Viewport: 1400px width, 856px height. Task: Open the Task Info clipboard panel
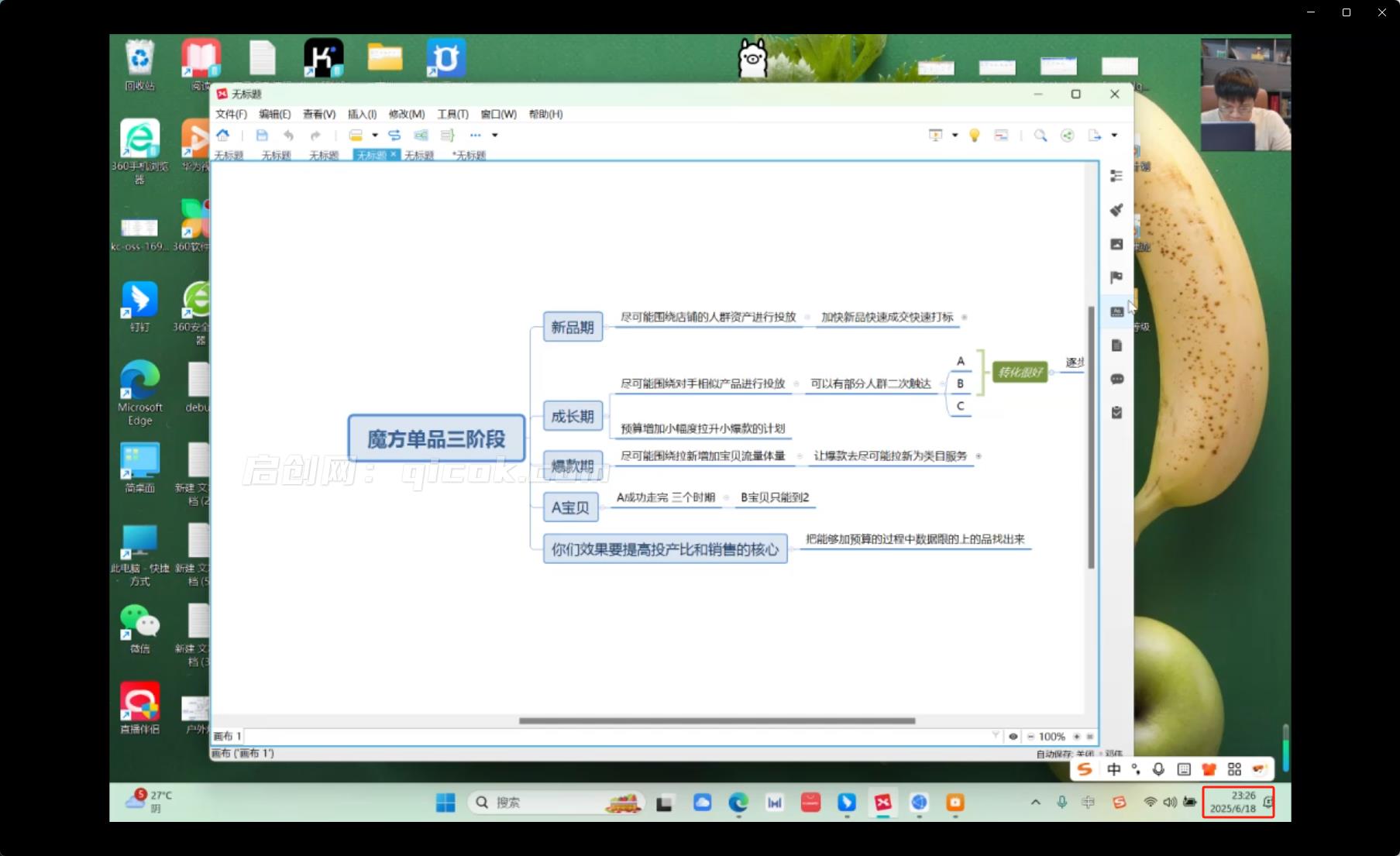point(1116,412)
